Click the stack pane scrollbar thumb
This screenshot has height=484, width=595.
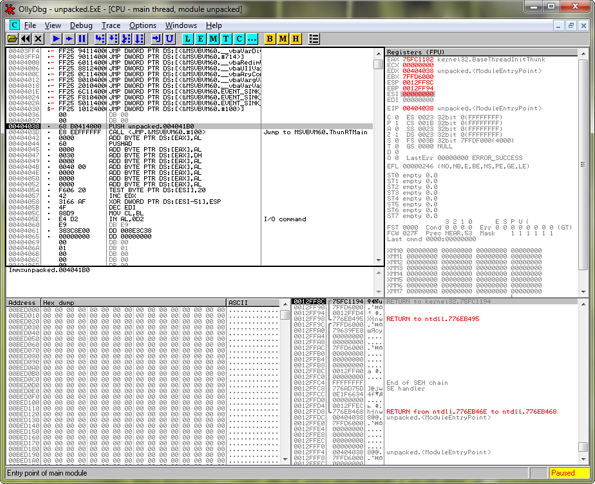click(x=584, y=446)
